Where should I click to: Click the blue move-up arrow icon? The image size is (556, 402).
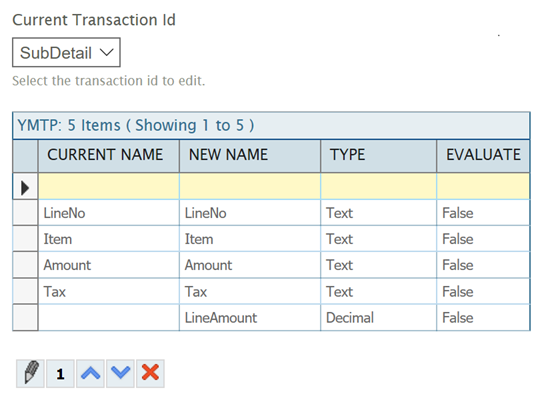(x=90, y=373)
